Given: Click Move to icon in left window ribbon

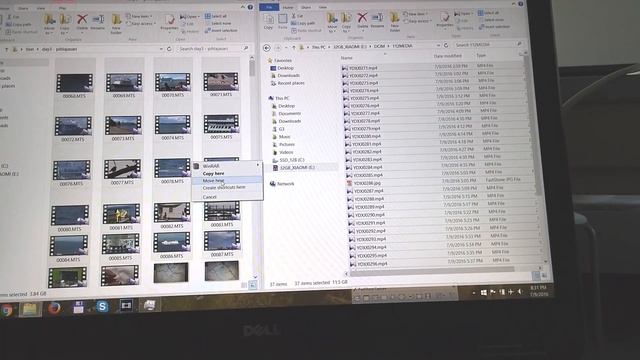Looking at the screenshot, I should pyautogui.click(x=49, y=24).
